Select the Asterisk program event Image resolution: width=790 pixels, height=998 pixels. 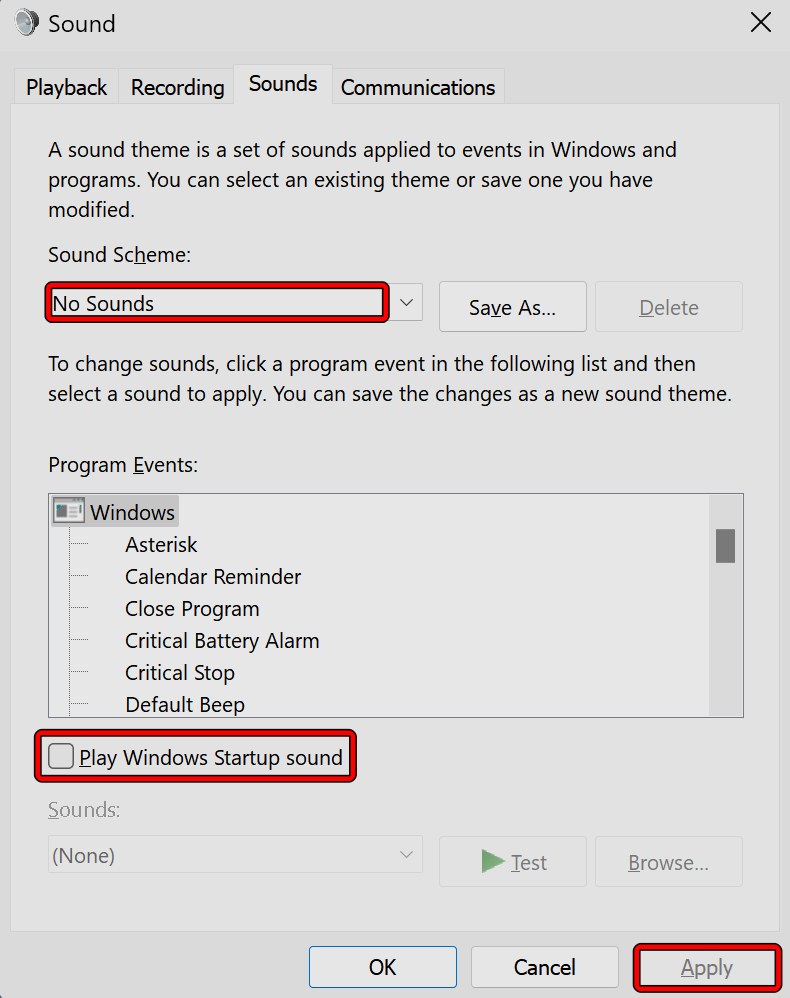point(161,545)
